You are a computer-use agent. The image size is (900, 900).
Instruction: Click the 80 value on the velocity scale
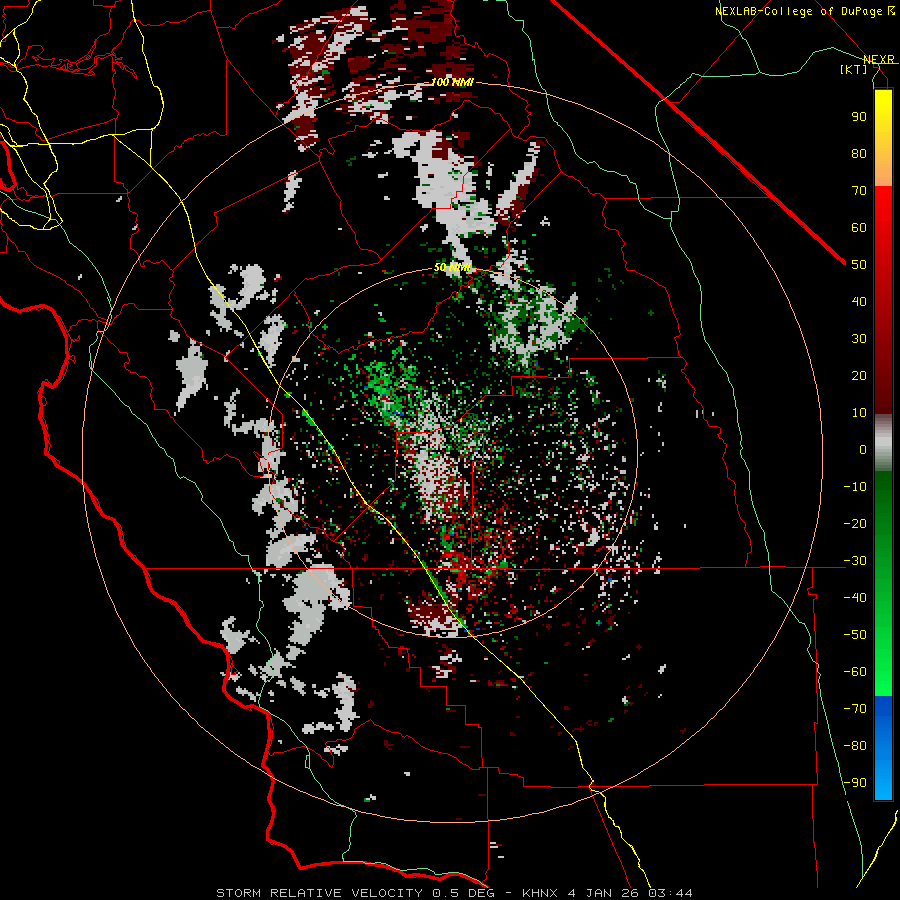859,153
